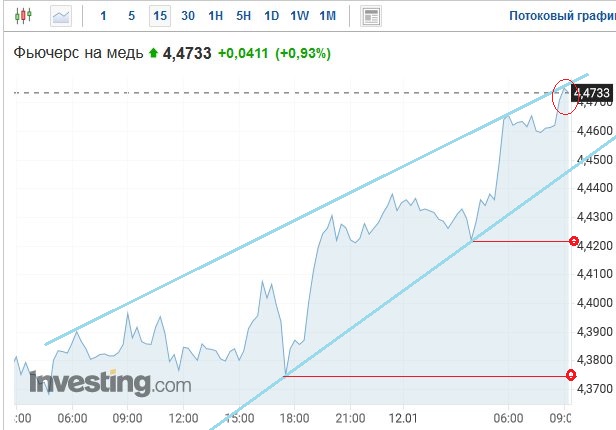Select the 5 minute timeframe
The image size is (616, 430).
[x=132, y=16]
